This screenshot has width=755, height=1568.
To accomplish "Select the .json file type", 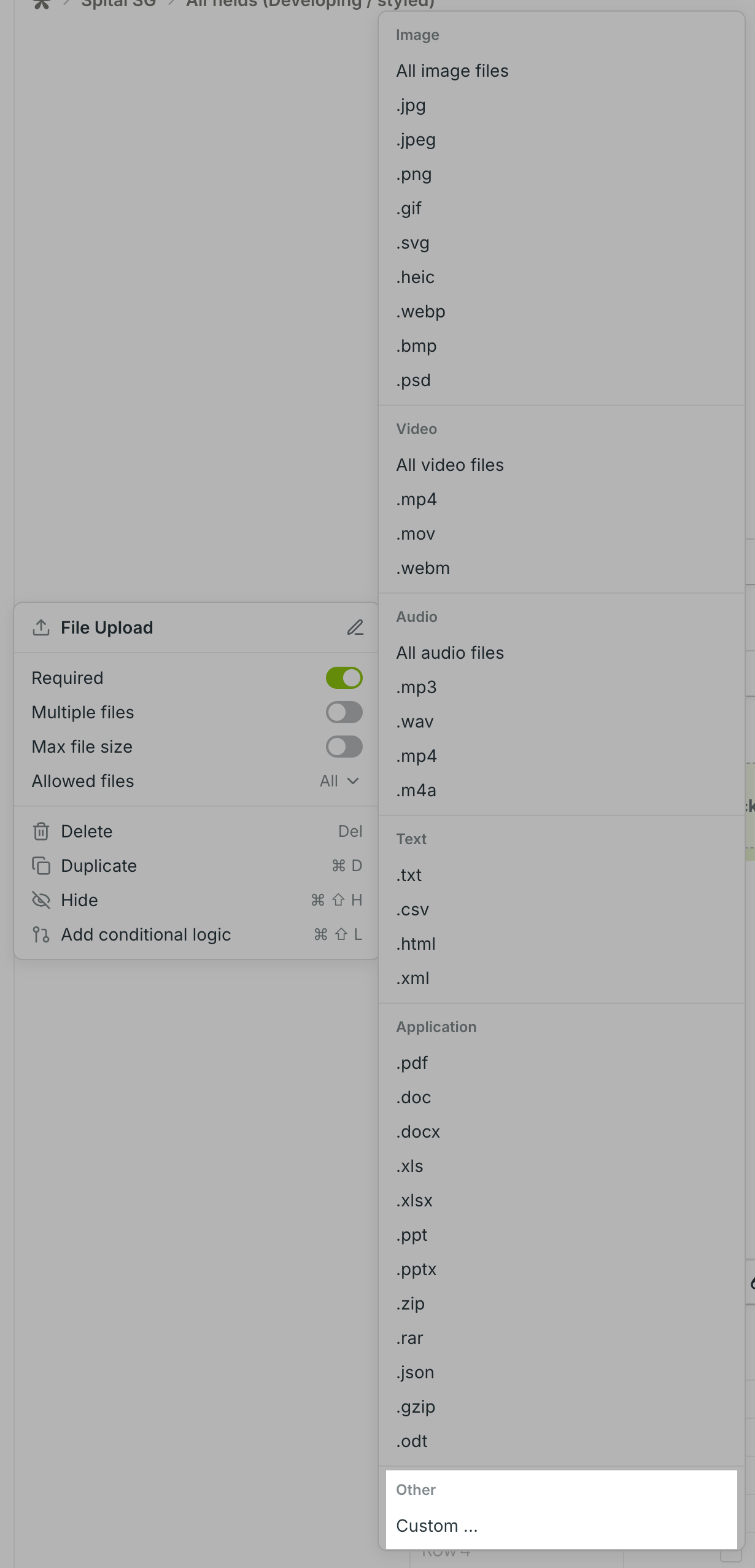I will (561, 1372).
